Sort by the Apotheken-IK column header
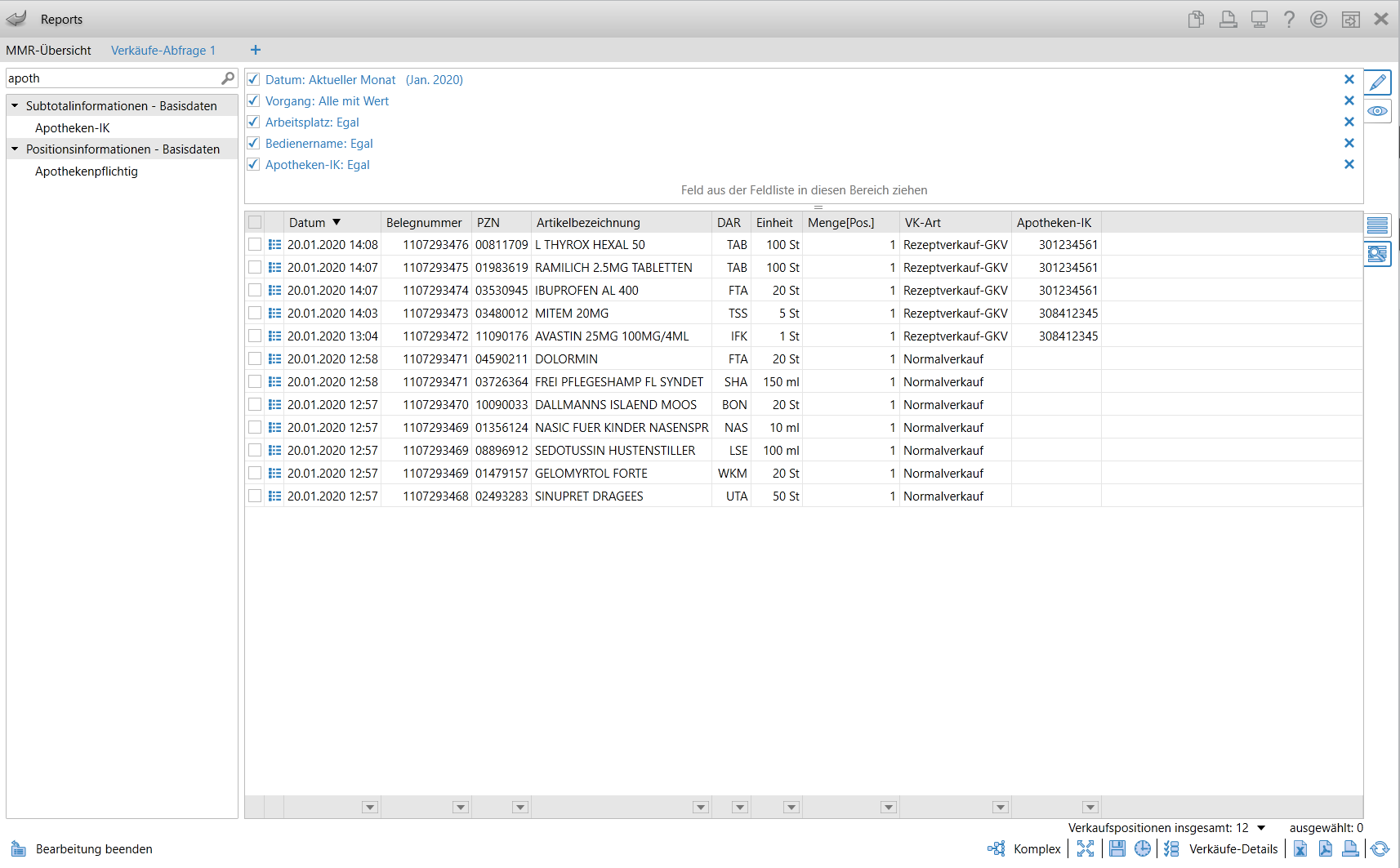This screenshot has height=868, width=1400. tap(1056, 222)
